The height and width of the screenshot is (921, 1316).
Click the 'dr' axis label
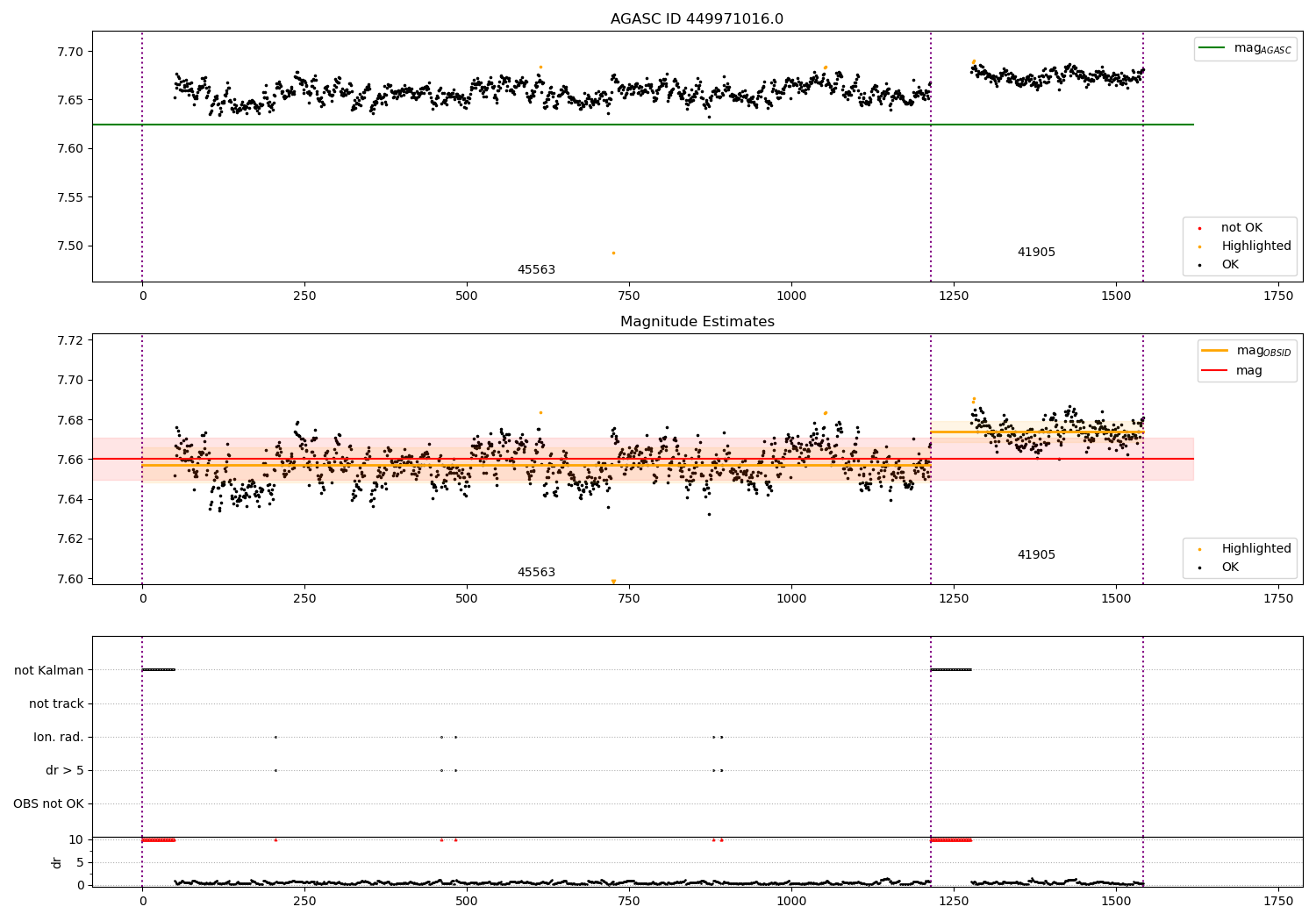57,862
